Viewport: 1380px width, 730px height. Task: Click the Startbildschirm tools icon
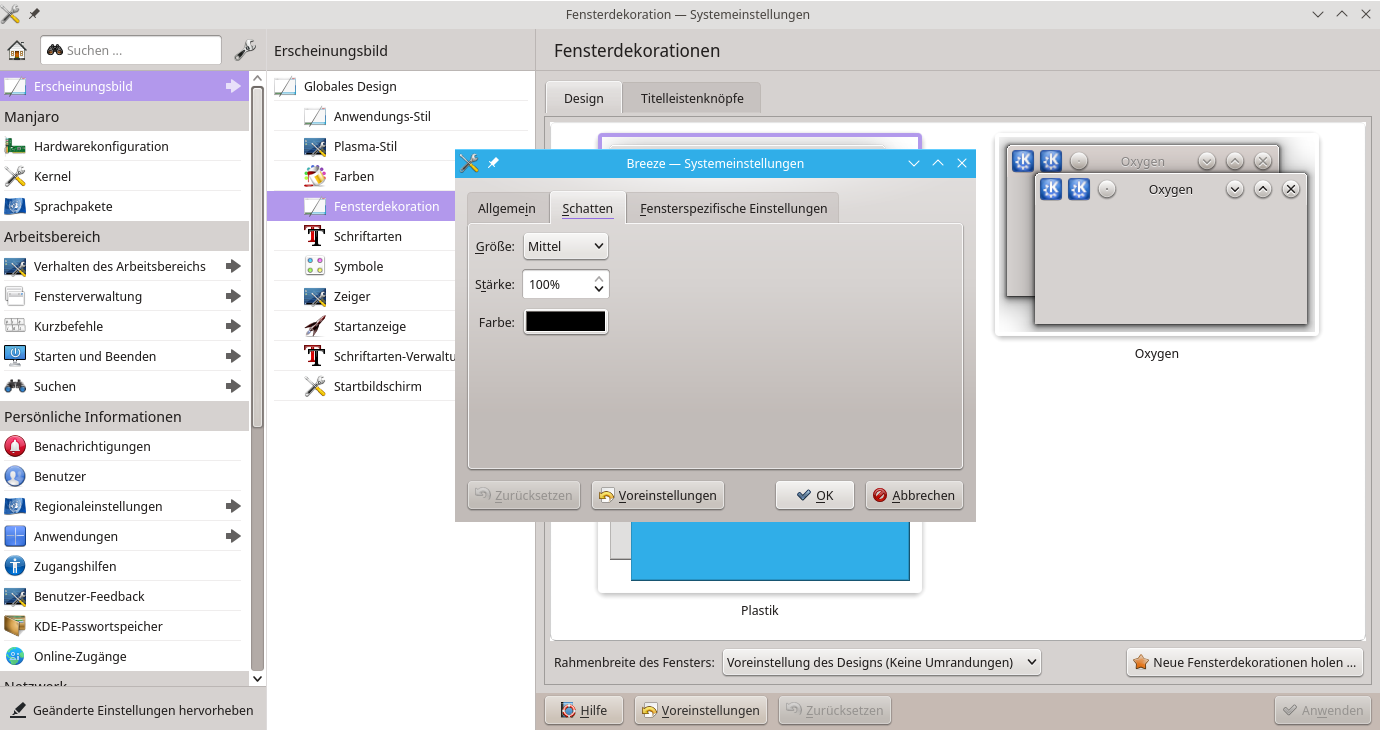(x=315, y=386)
